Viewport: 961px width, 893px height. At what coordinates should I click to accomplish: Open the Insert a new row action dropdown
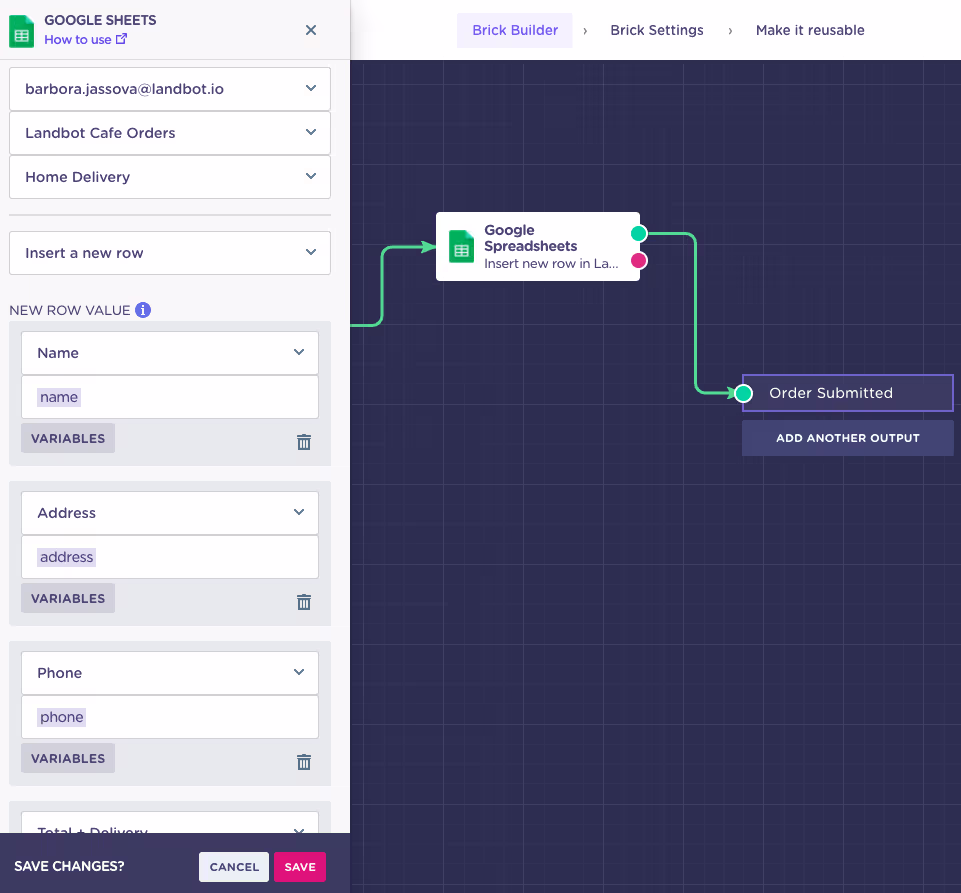(x=170, y=253)
